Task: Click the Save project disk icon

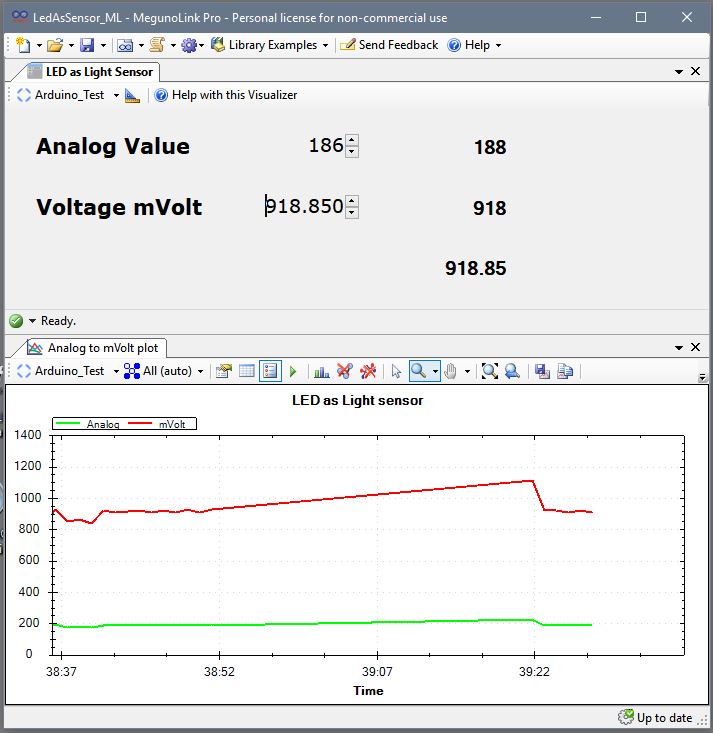Action: click(87, 45)
